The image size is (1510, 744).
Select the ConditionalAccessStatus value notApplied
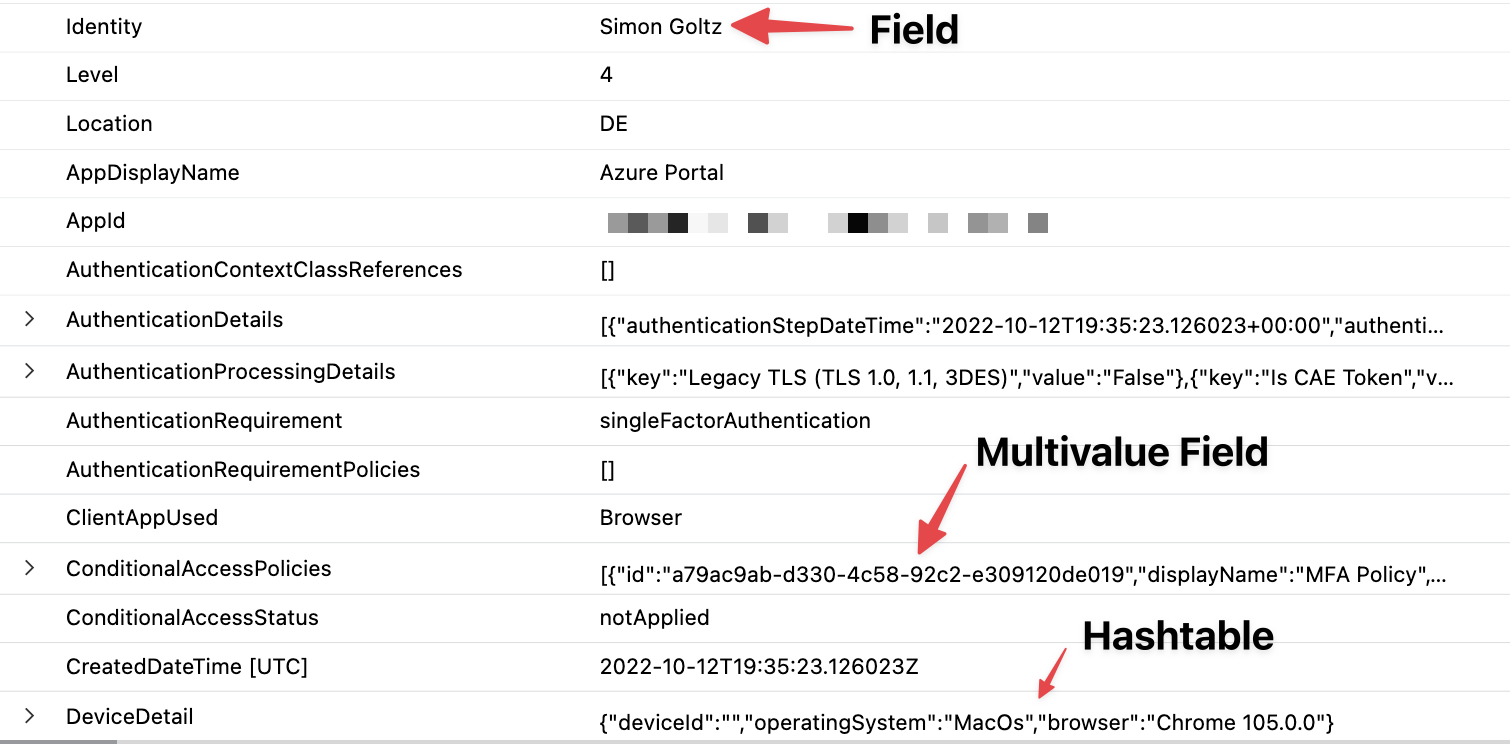click(655, 617)
